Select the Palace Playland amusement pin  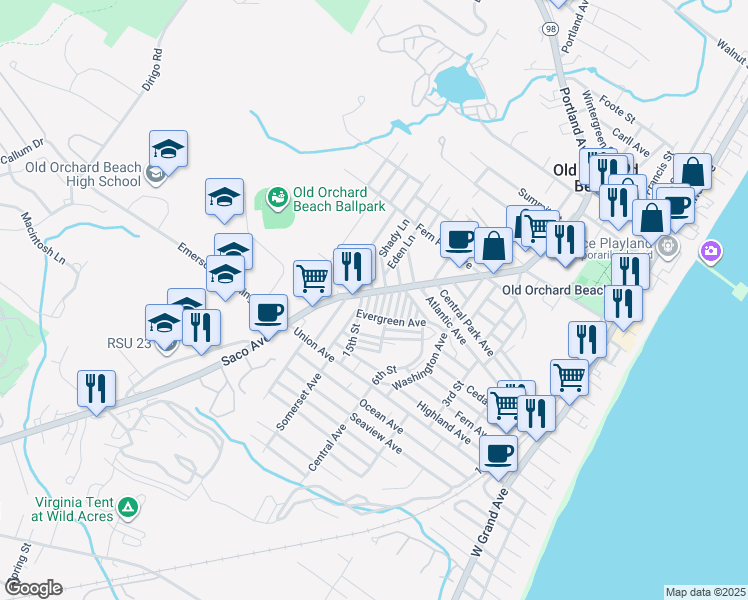coord(667,247)
